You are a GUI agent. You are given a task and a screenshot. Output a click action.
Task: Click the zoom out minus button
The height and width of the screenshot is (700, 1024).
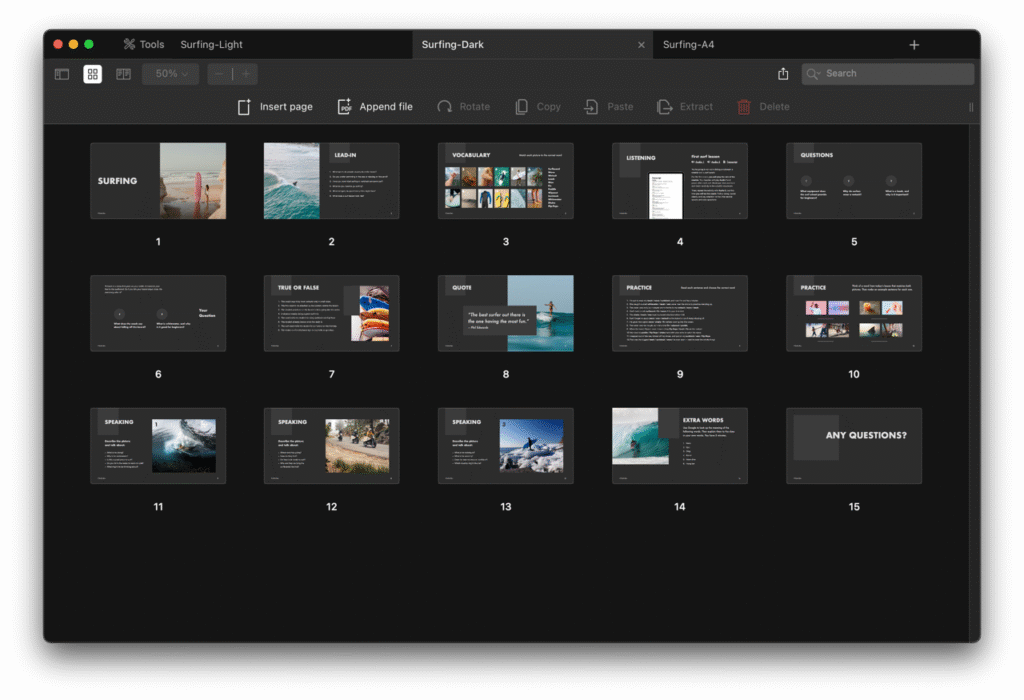[x=220, y=74]
